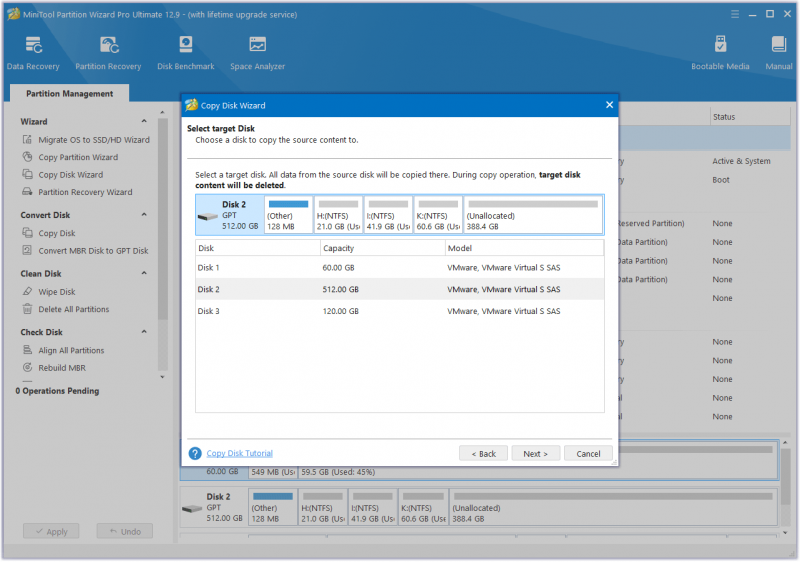
Task: Click the Wipe Disk eraser icon
Action: [x=28, y=291]
